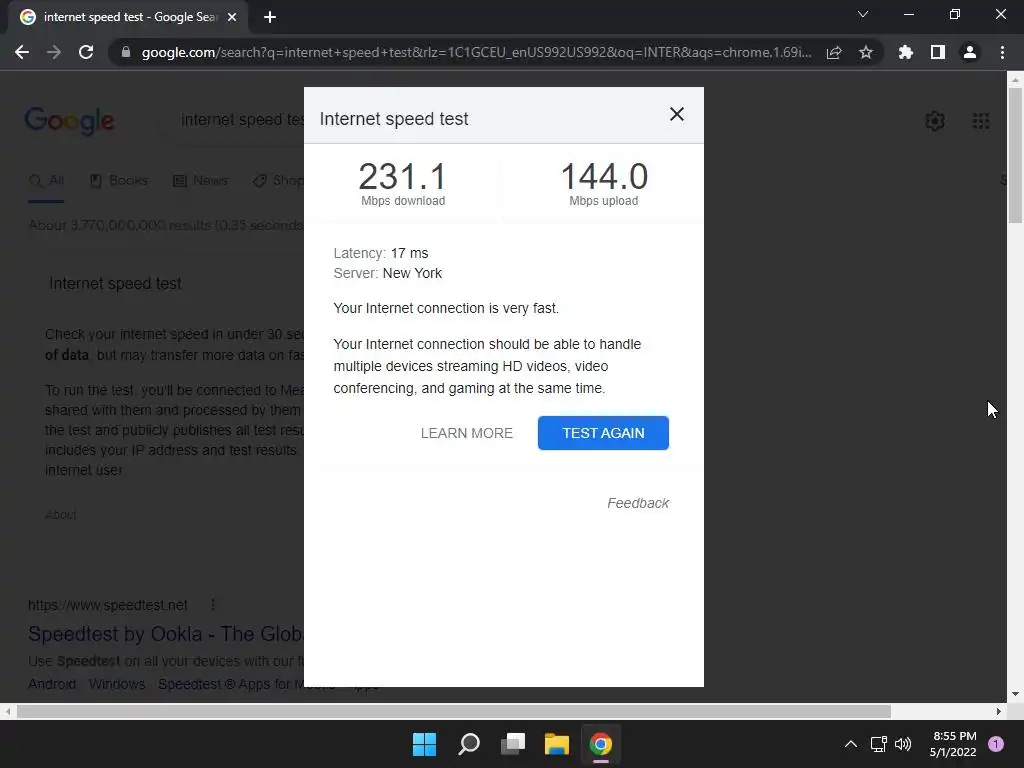
Task: Click the Chrome taskbar icon
Action: click(x=601, y=744)
